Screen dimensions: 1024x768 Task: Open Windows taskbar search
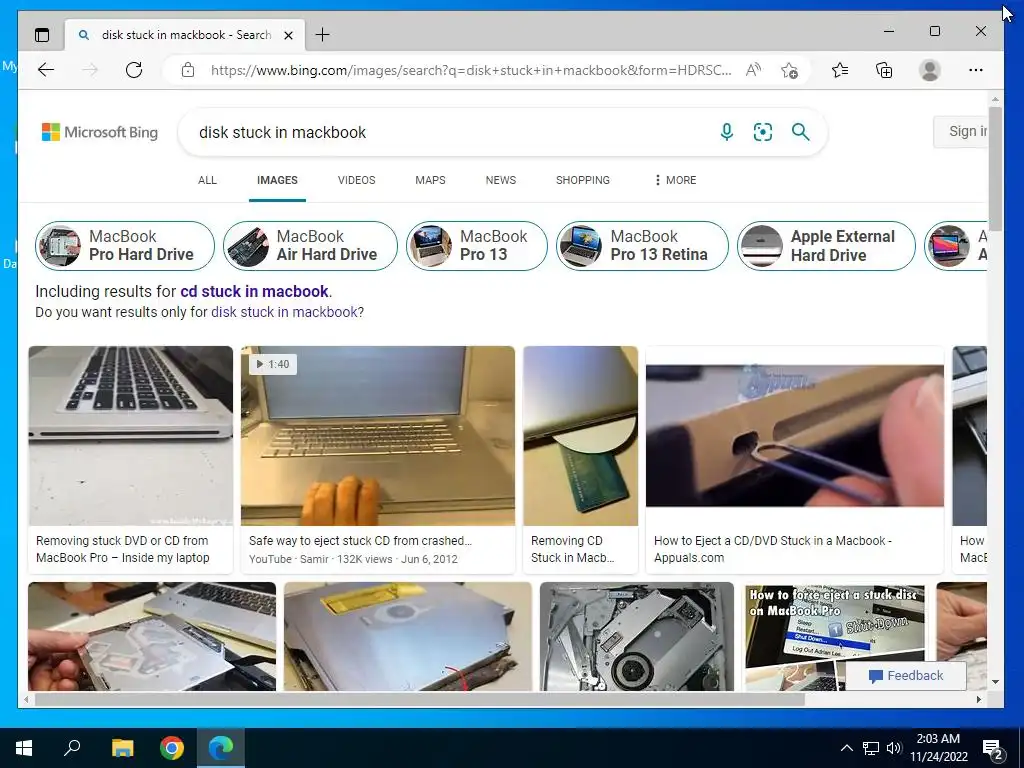tap(72, 748)
